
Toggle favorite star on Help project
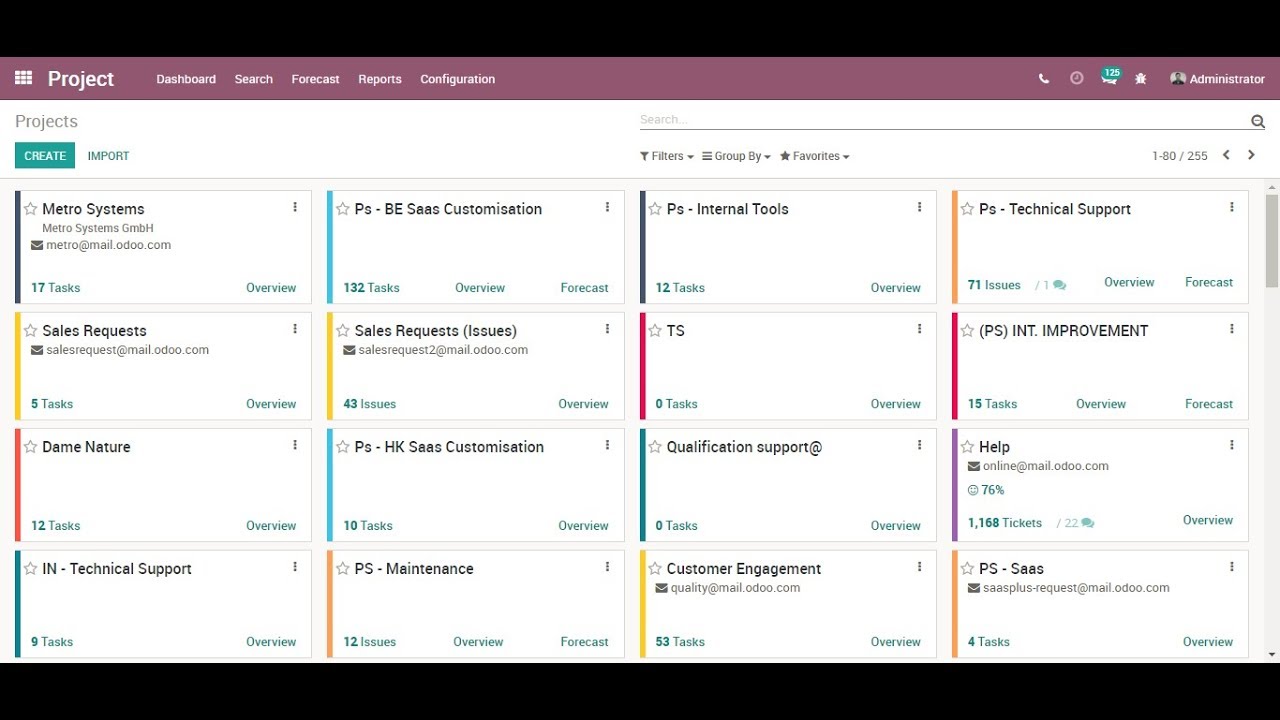(x=967, y=447)
